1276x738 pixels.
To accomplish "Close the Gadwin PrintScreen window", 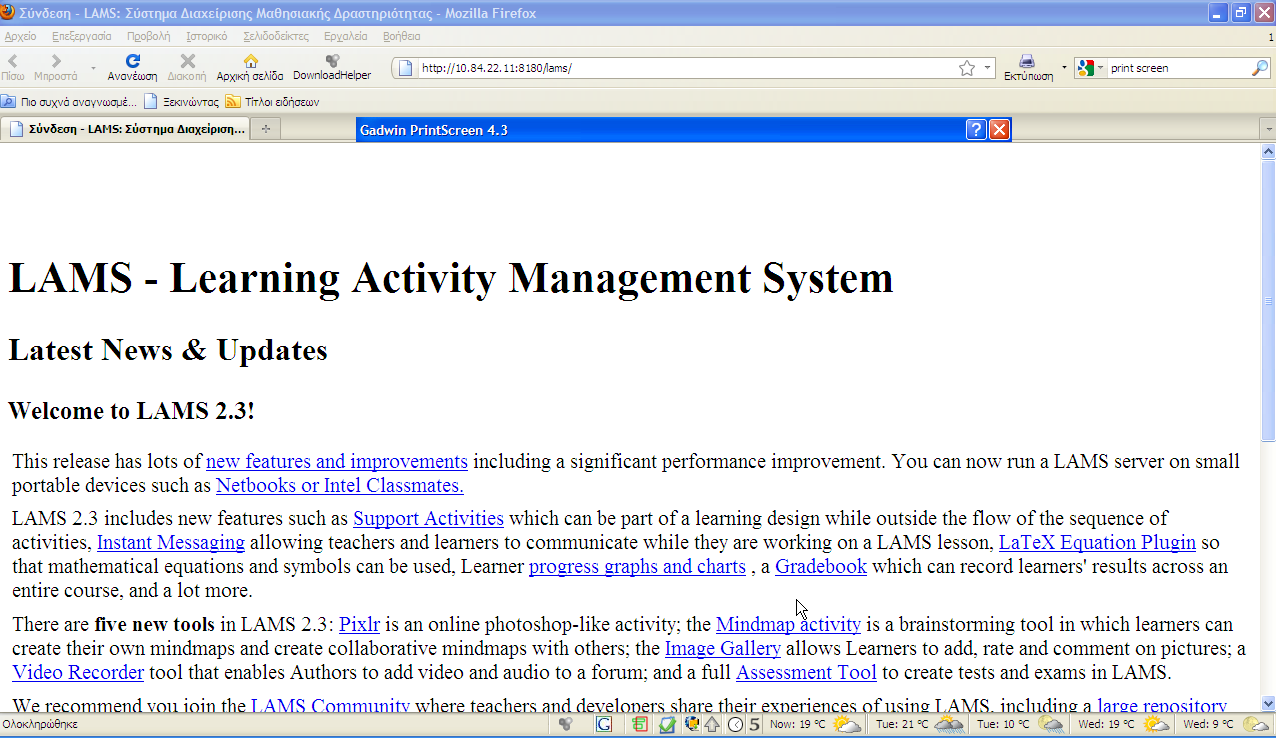I will [x=999, y=130].
